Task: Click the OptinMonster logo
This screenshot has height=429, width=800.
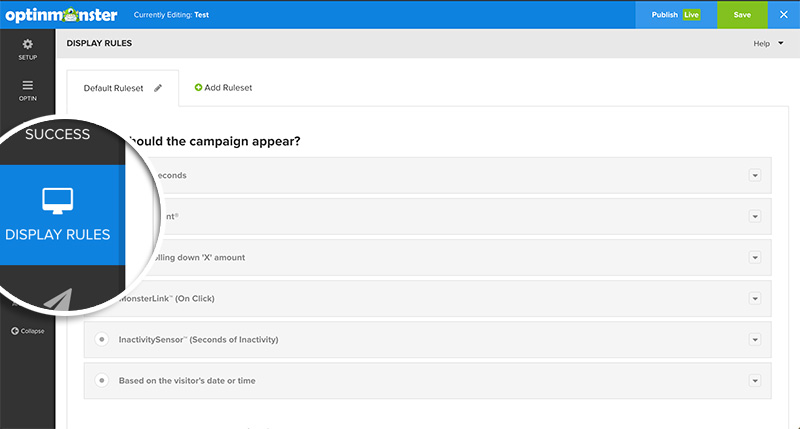Action: [61, 15]
